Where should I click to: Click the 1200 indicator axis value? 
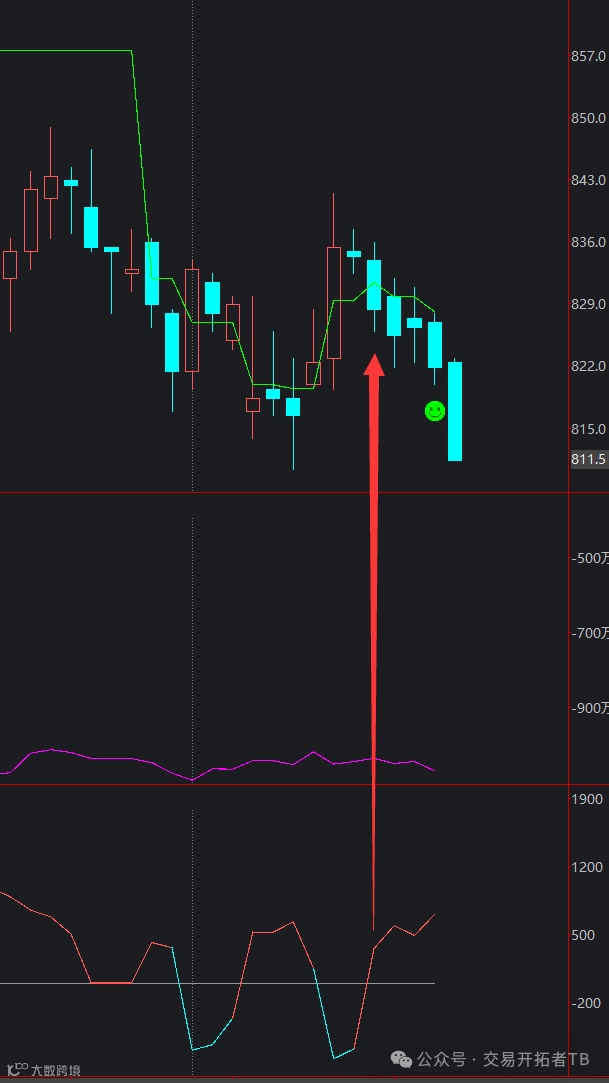click(588, 867)
